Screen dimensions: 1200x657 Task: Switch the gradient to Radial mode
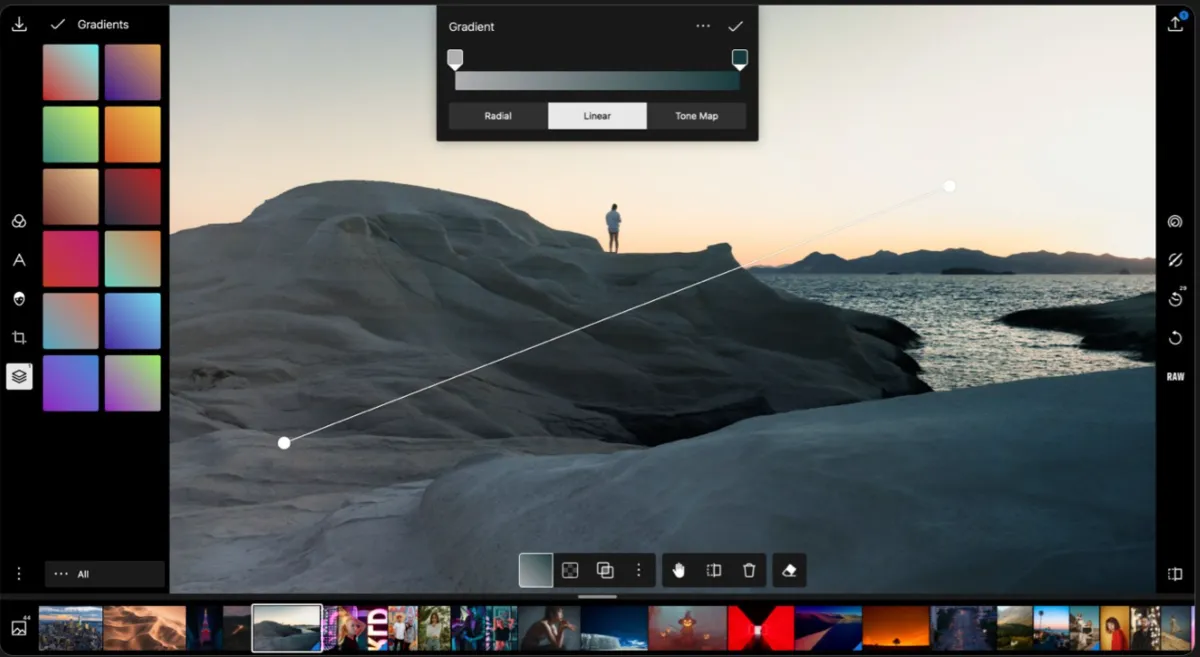(497, 115)
